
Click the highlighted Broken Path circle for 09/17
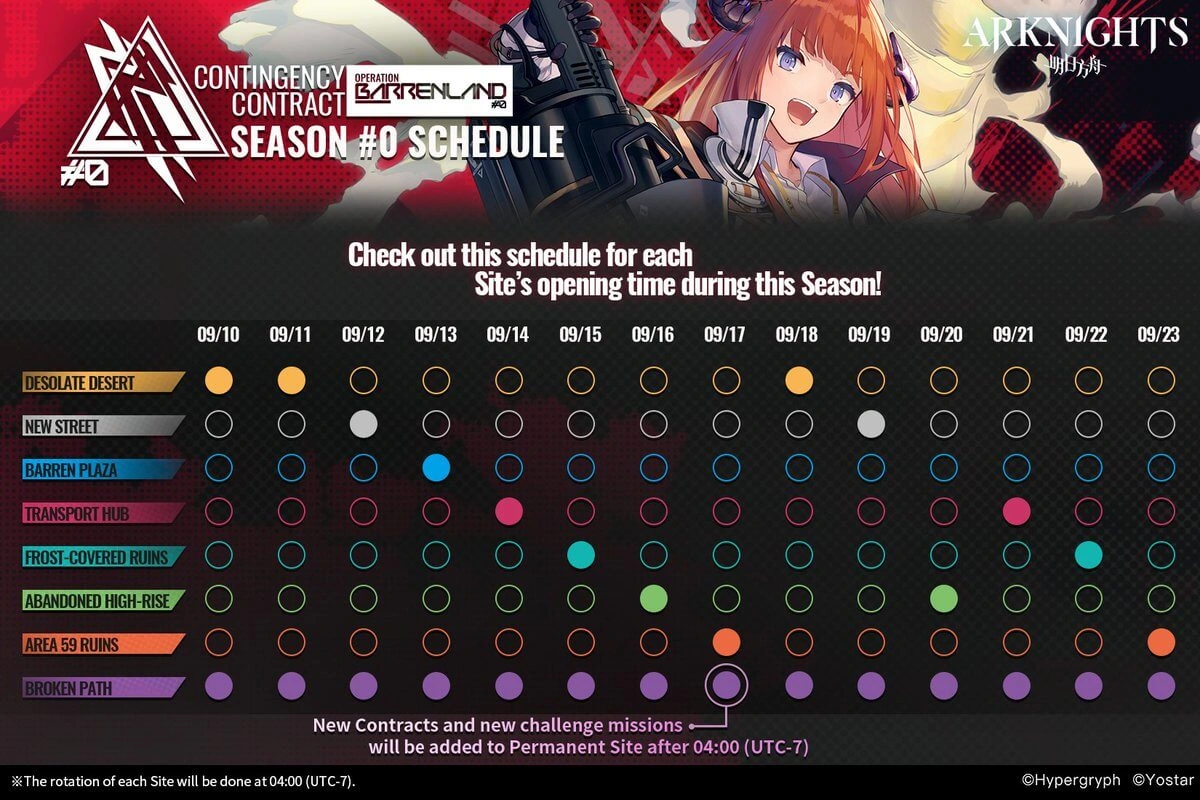[x=726, y=685]
